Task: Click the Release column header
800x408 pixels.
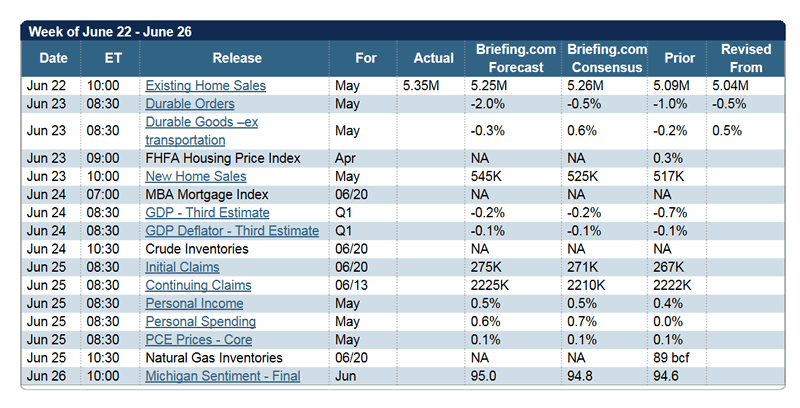Action: pyautogui.click(x=237, y=58)
